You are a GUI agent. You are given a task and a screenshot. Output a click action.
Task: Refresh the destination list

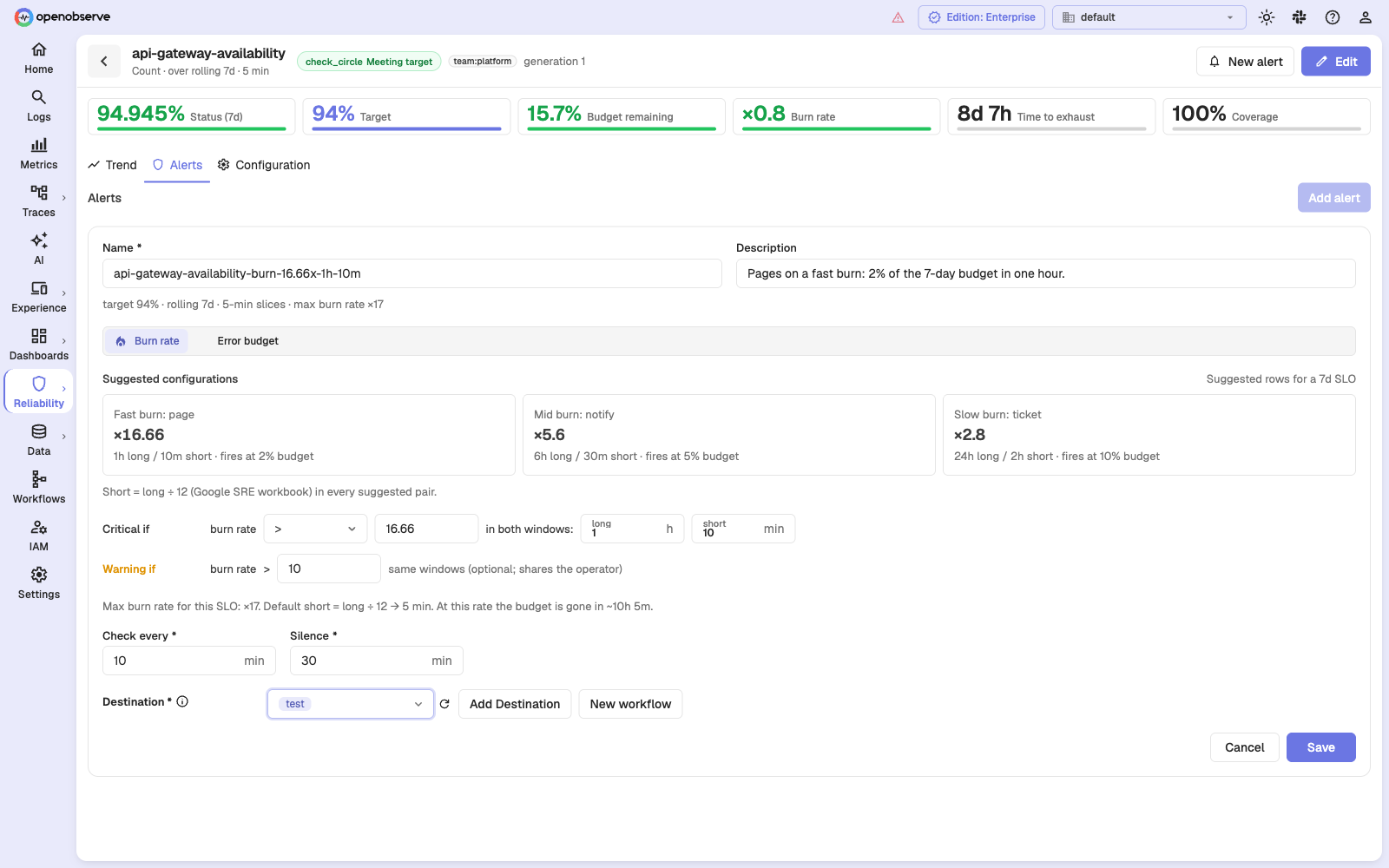444,704
